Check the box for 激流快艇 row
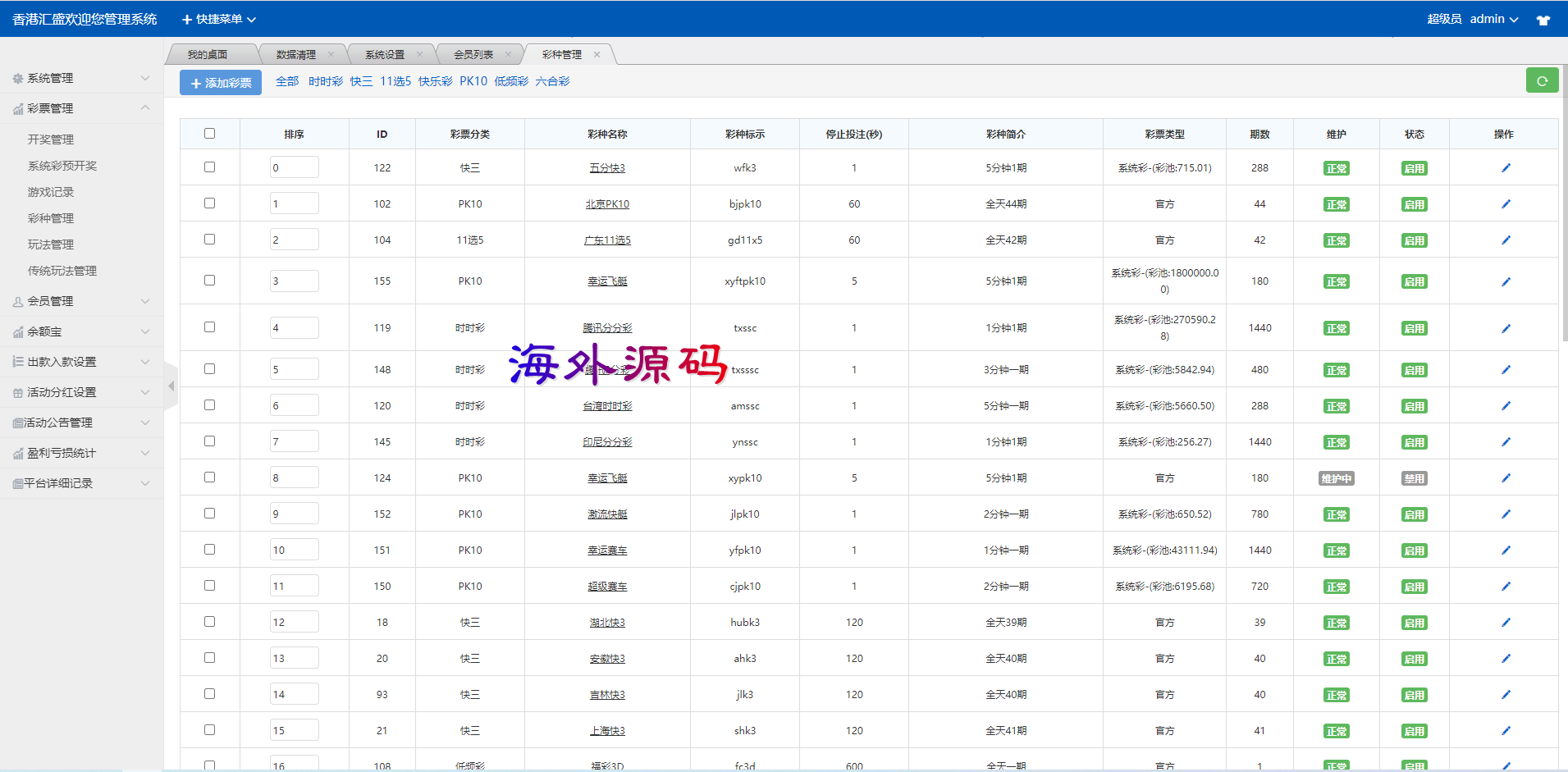The height and width of the screenshot is (772, 1568). (x=209, y=514)
